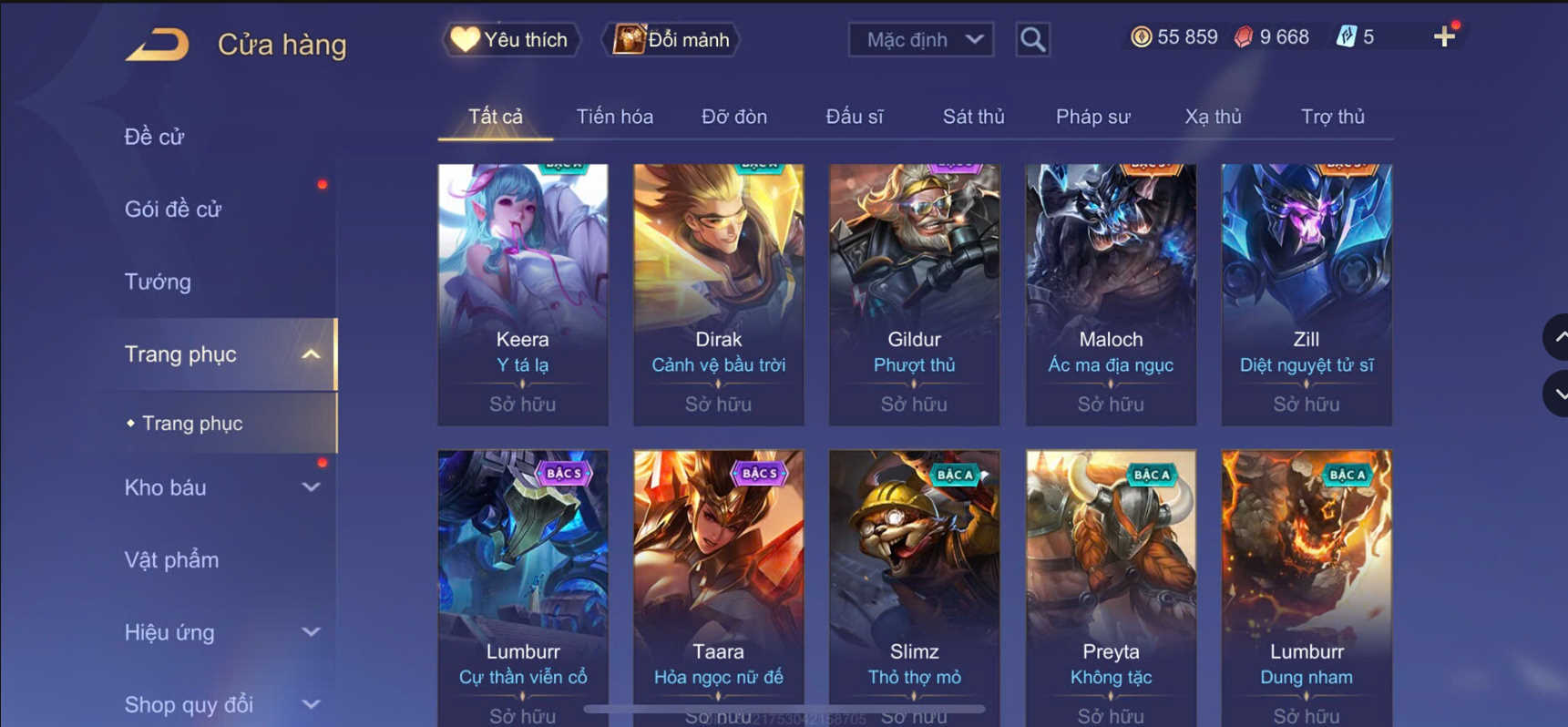The height and width of the screenshot is (727, 1568).
Task: Expand the Shop quy đổi section
Action: pos(311,704)
